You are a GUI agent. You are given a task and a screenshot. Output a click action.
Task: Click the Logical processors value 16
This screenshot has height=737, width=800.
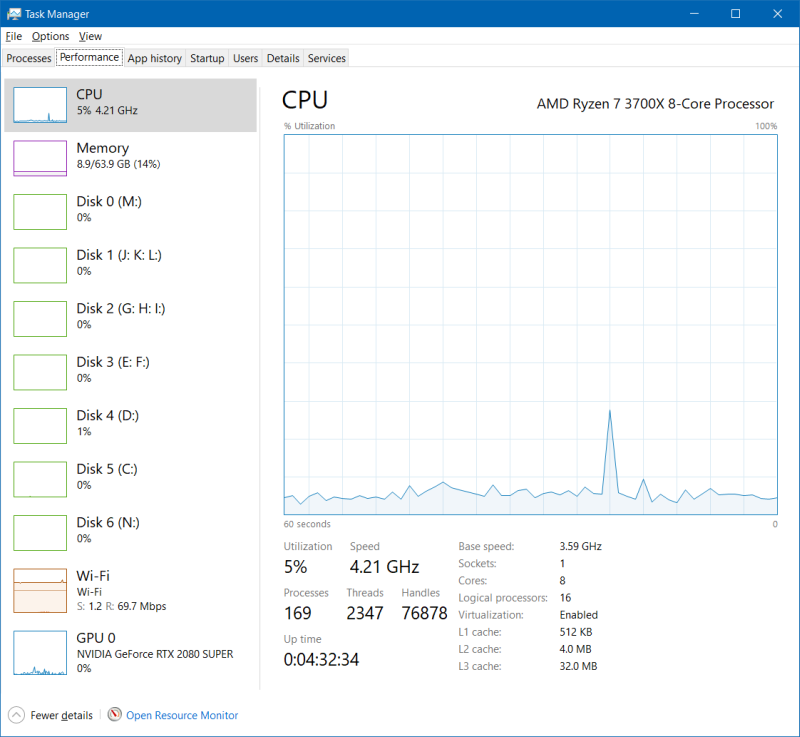click(x=565, y=598)
